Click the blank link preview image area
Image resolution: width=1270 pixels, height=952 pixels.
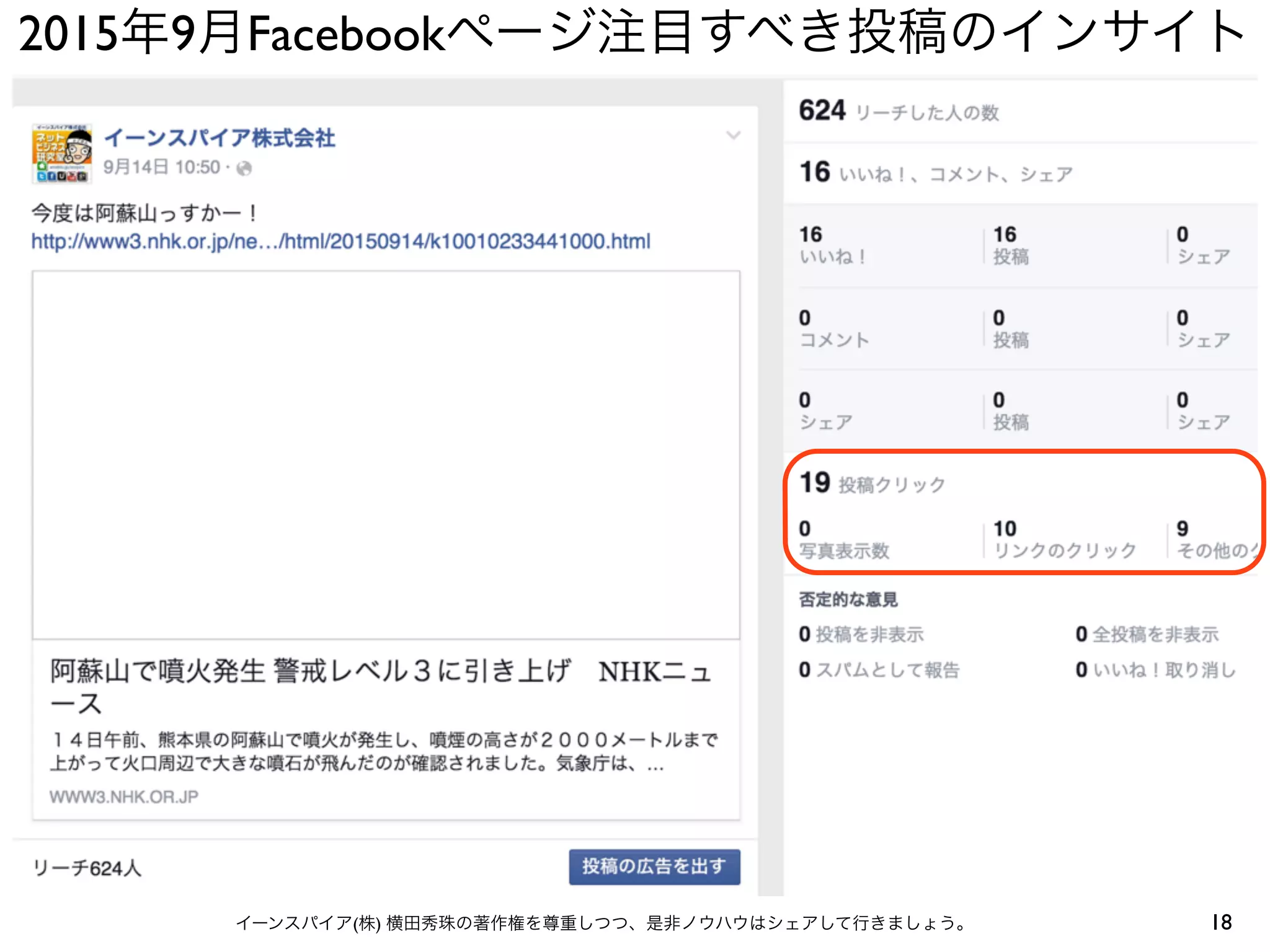coord(386,455)
